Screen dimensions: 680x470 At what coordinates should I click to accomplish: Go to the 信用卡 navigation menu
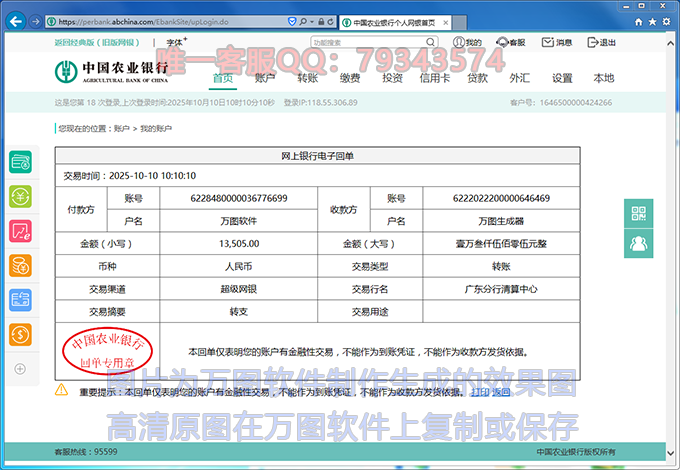tap(434, 78)
